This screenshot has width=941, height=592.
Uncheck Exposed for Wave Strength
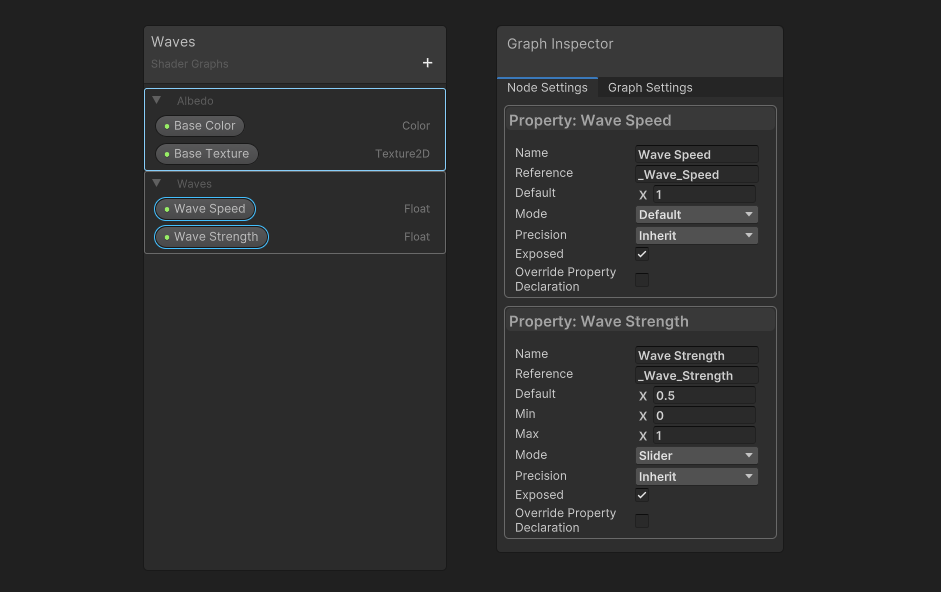tap(641, 495)
